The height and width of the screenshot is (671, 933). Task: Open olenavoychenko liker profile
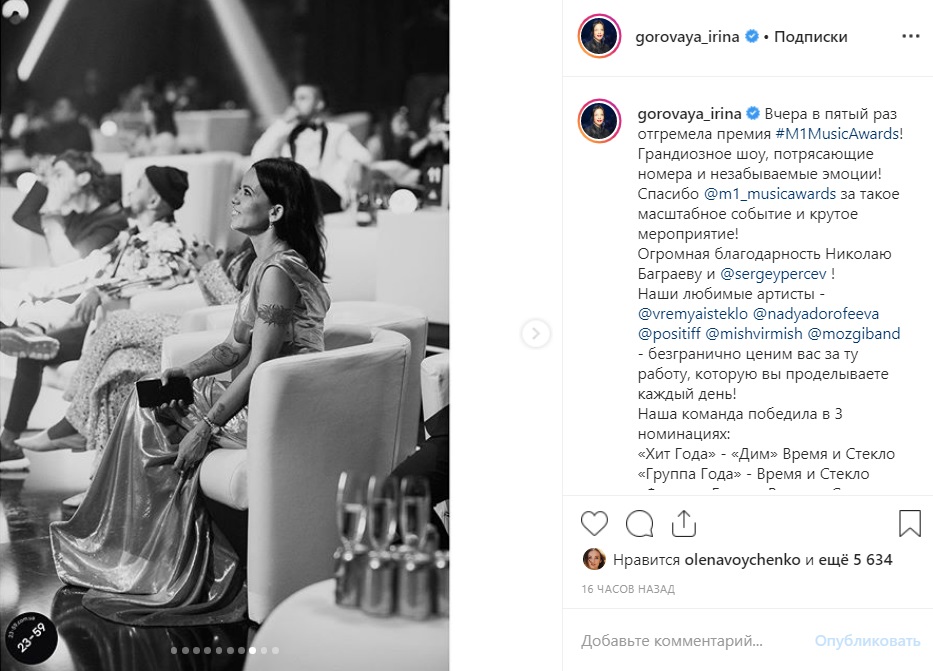743,559
